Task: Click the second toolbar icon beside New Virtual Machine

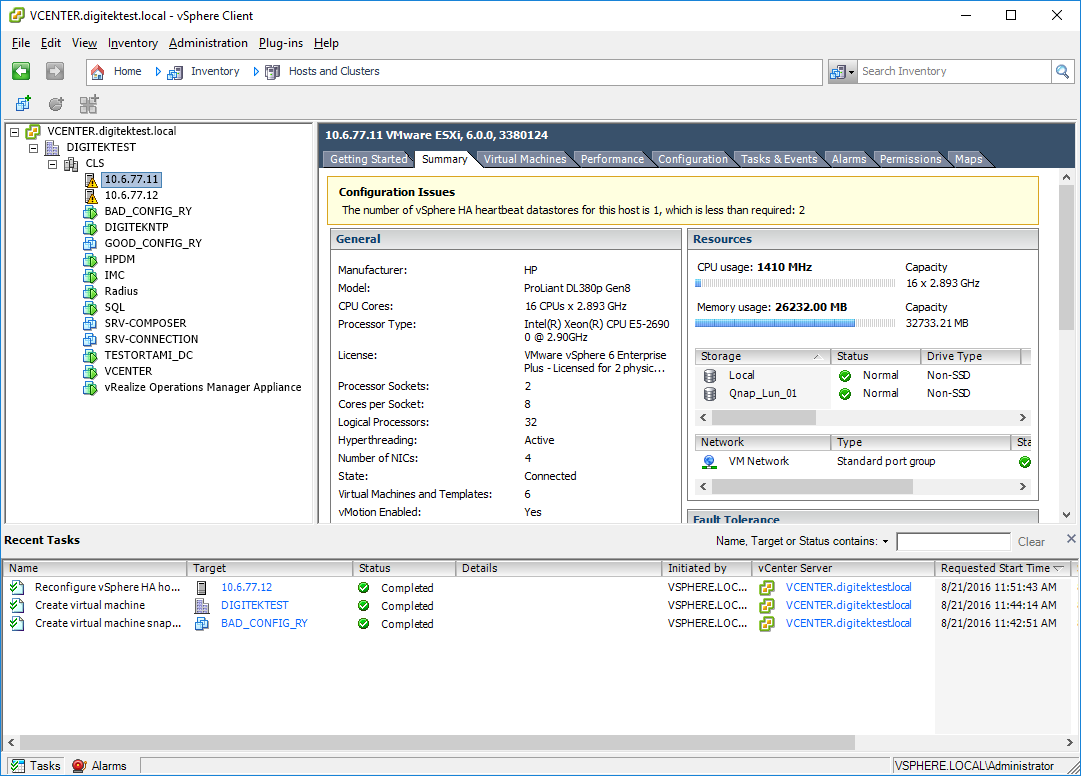Action: pyautogui.click(x=56, y=104)
